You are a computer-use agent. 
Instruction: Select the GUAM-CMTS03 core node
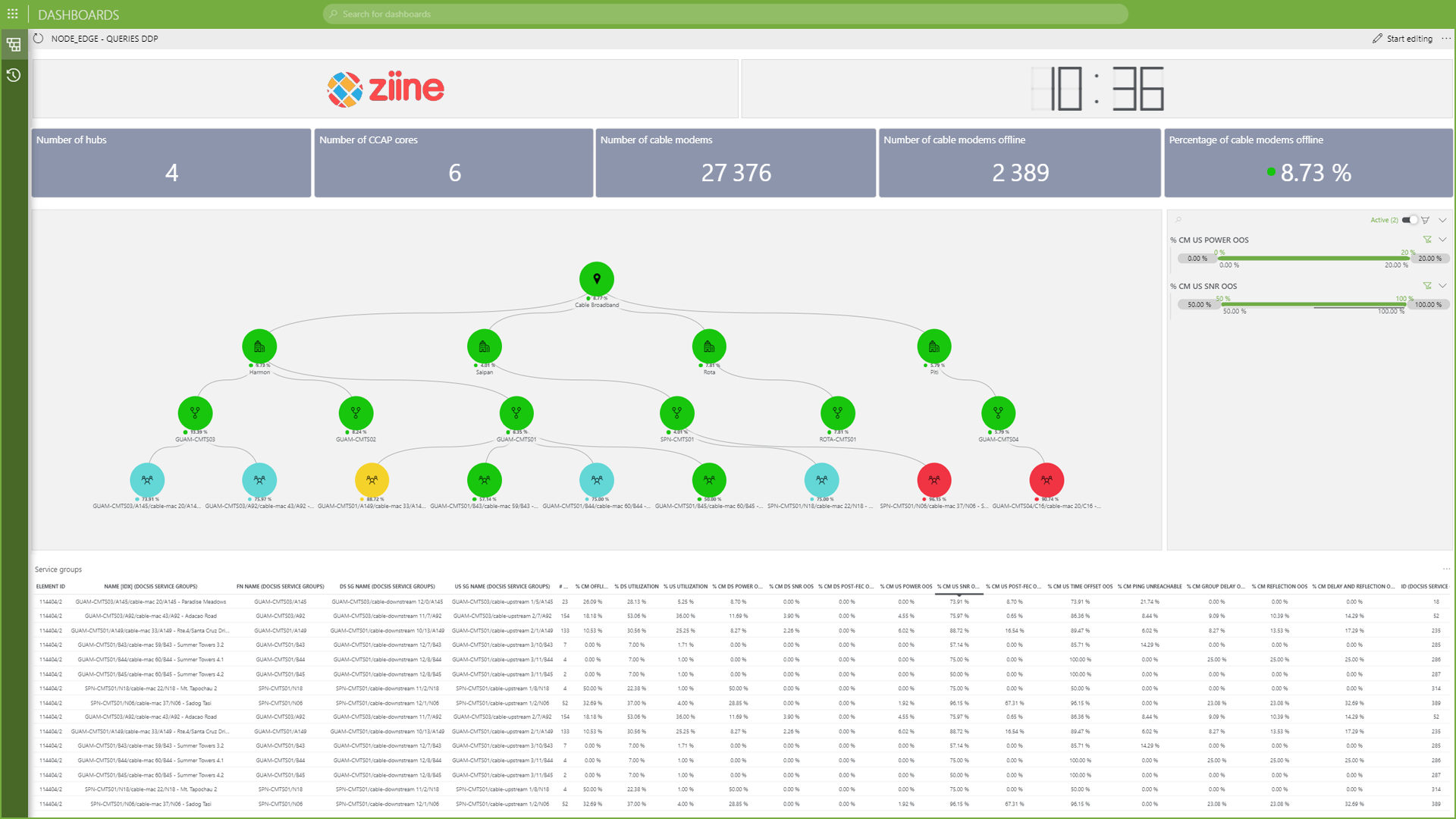coord(195,413)
